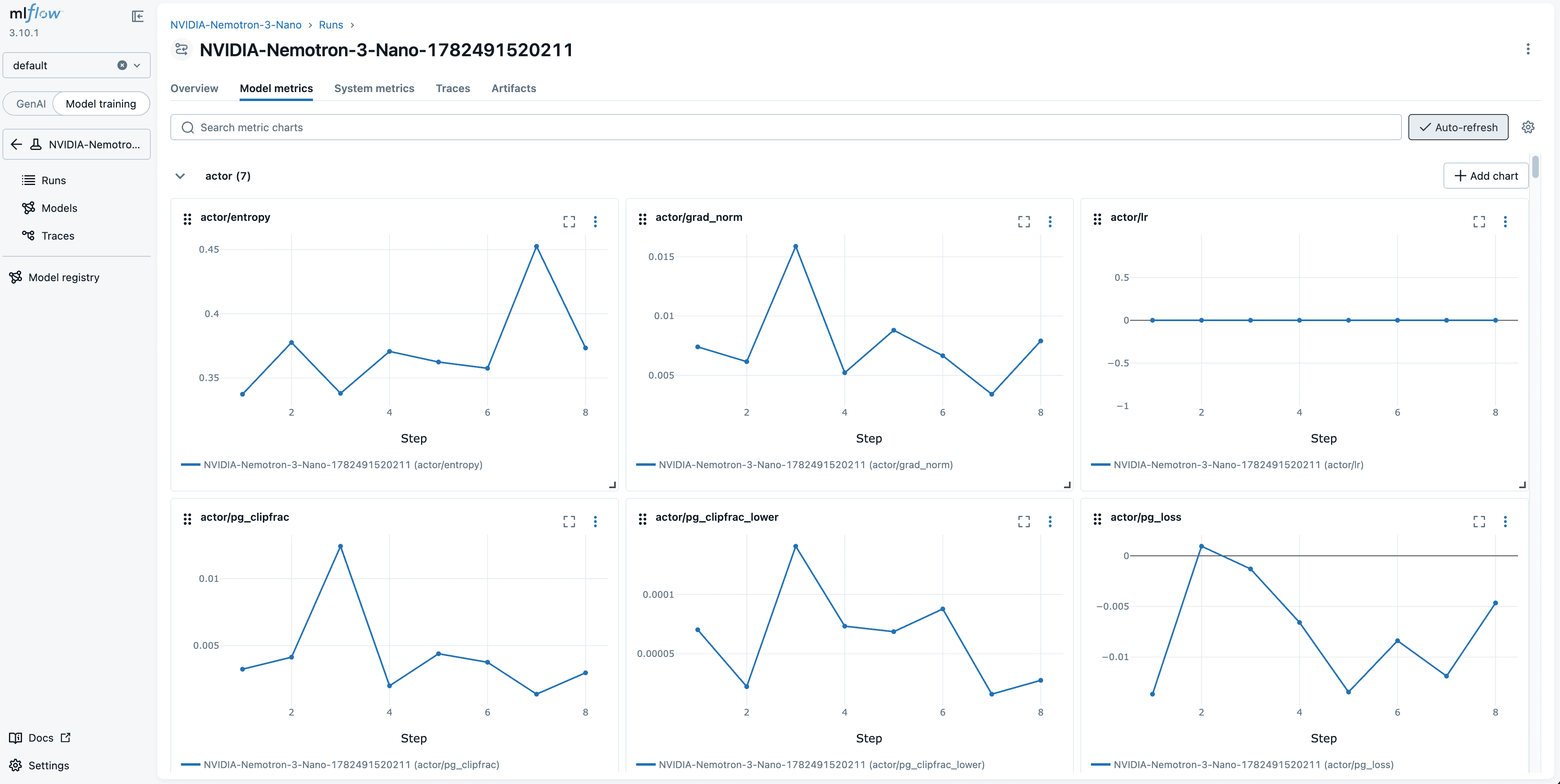
Task: Click the Runs breadcrumb link
Action: pos(331,25)
